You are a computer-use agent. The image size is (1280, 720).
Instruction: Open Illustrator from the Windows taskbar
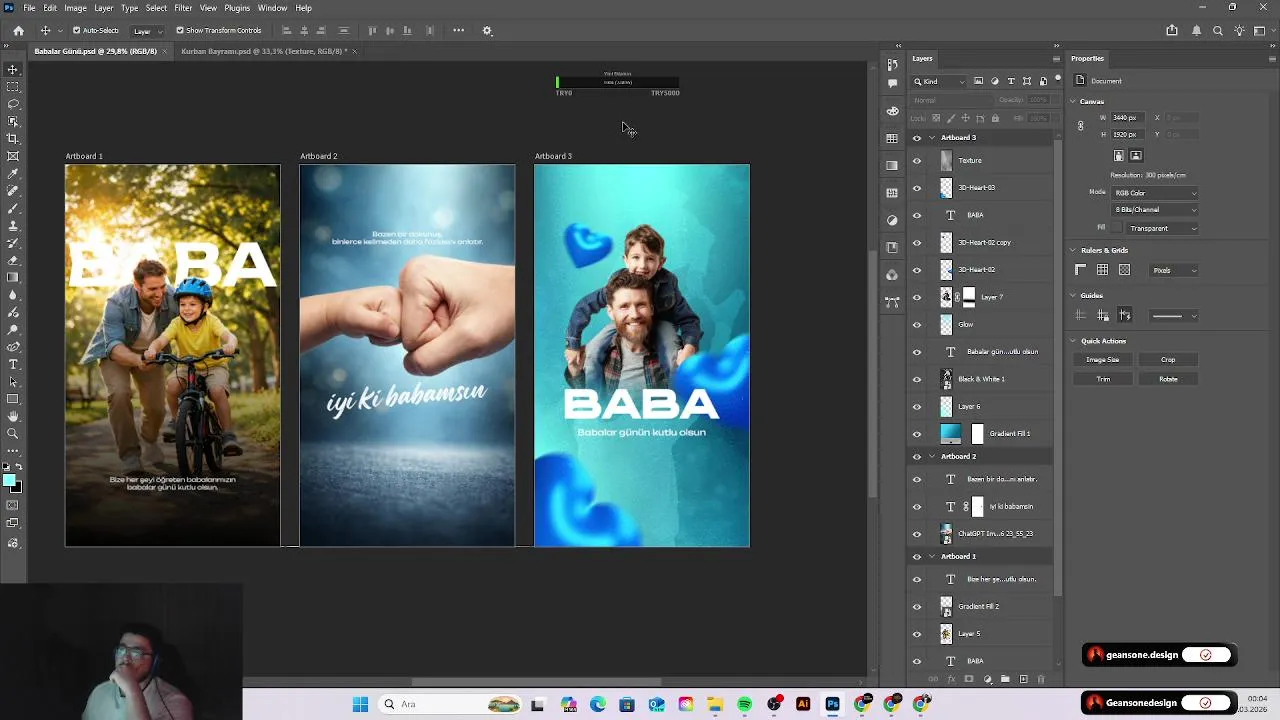click(803, 704)
